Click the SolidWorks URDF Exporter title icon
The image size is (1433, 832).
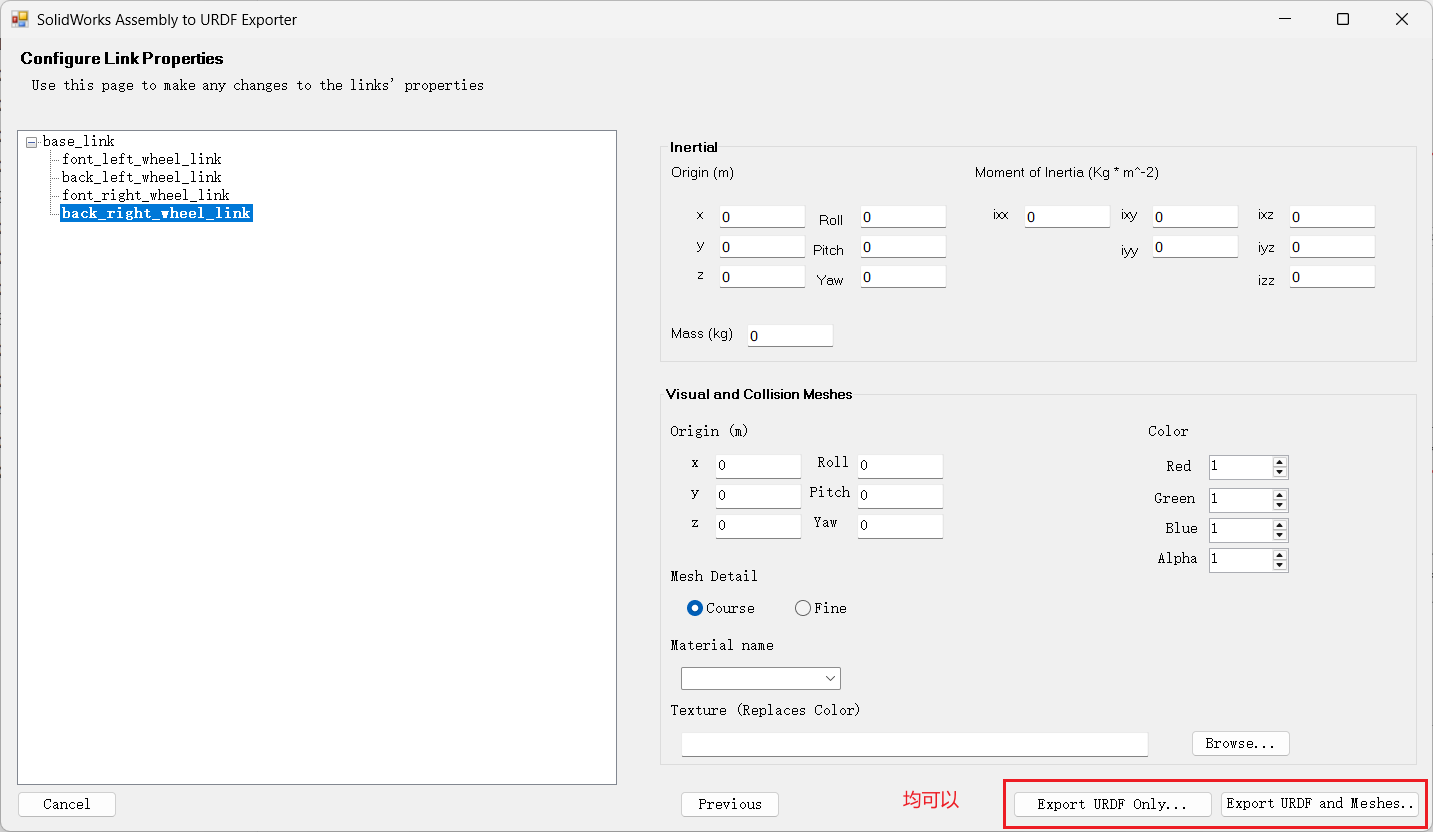coord(19,19)
